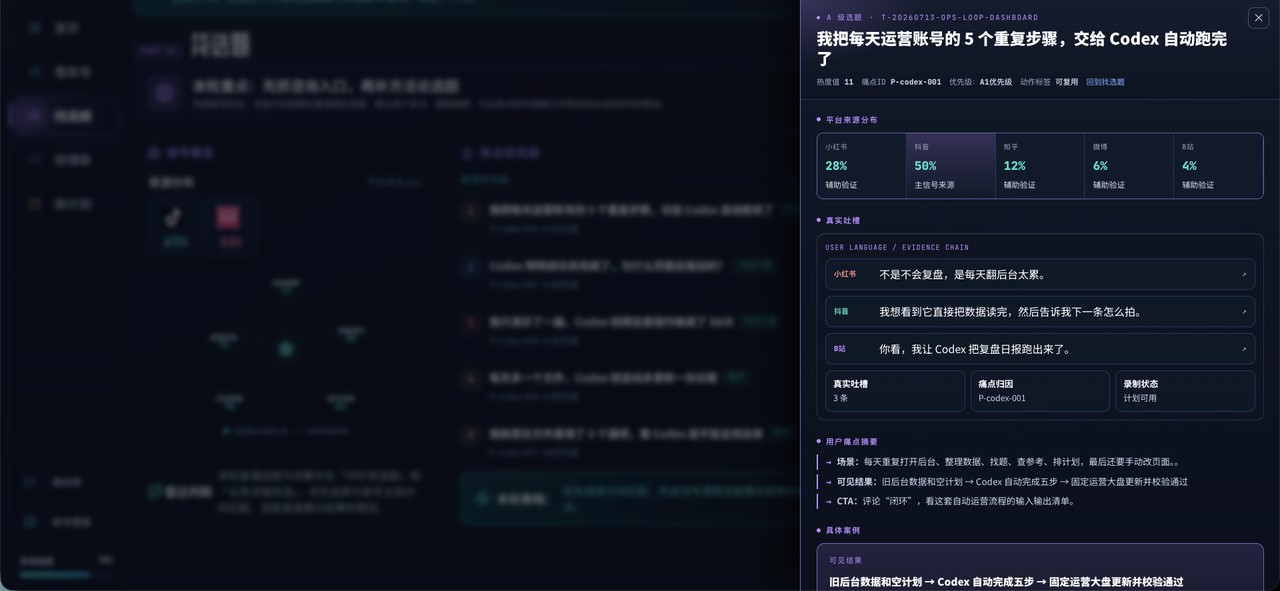This screenshot has height=591, width=1280.
Task: Click the 动作标签 可复用 label
Action: point(1049,82)
